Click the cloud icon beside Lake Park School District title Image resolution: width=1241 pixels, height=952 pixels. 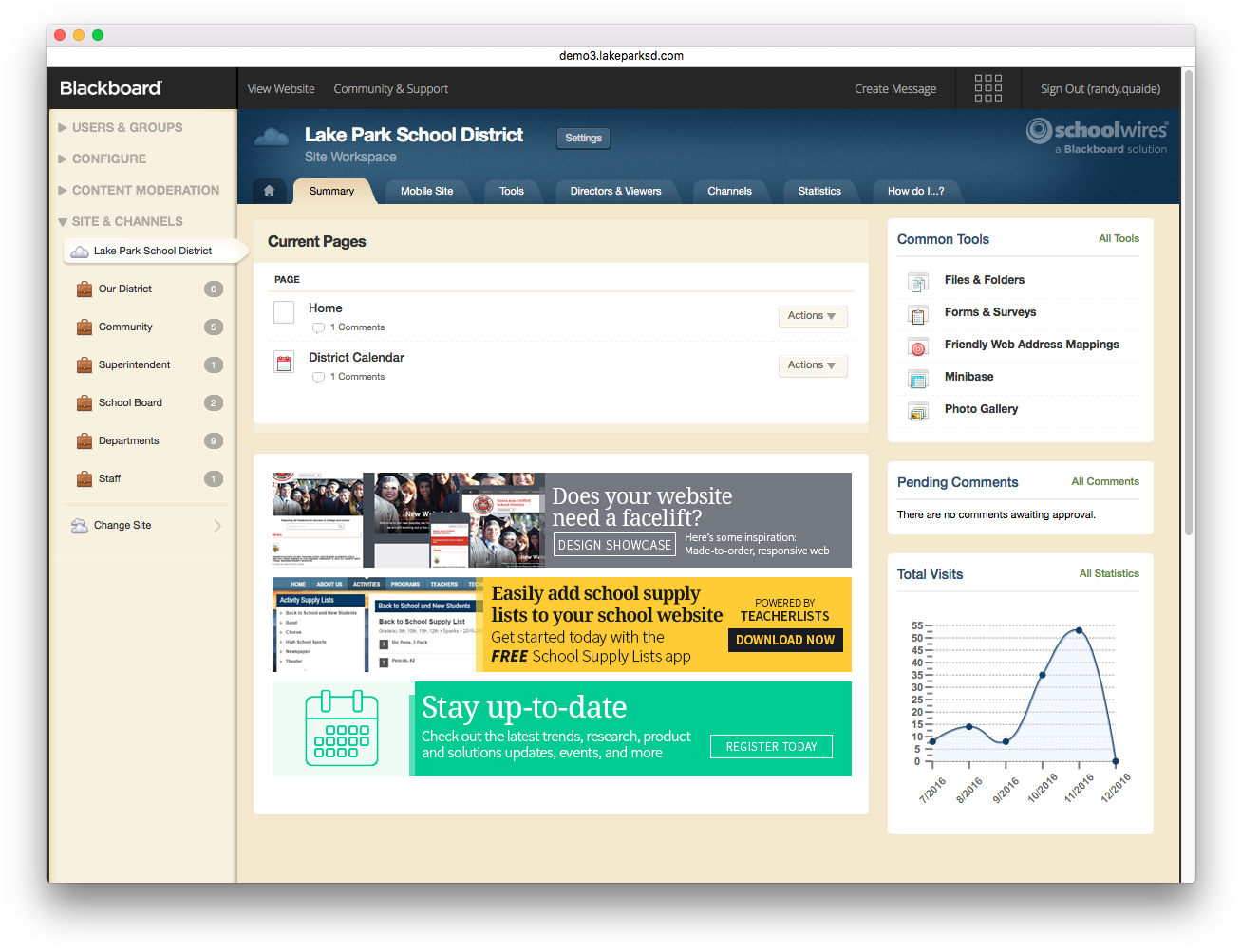(272, 138)
